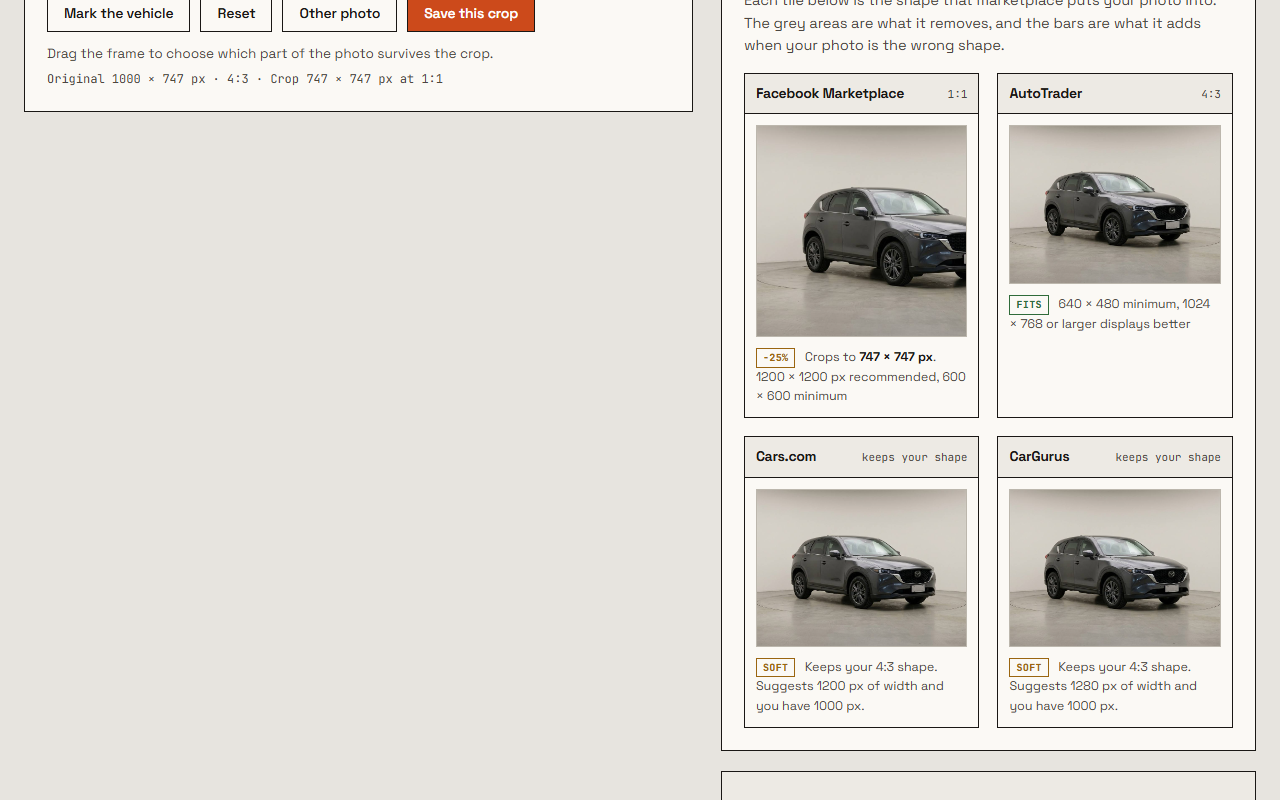Click the -25% crop badge

(775, 358)
